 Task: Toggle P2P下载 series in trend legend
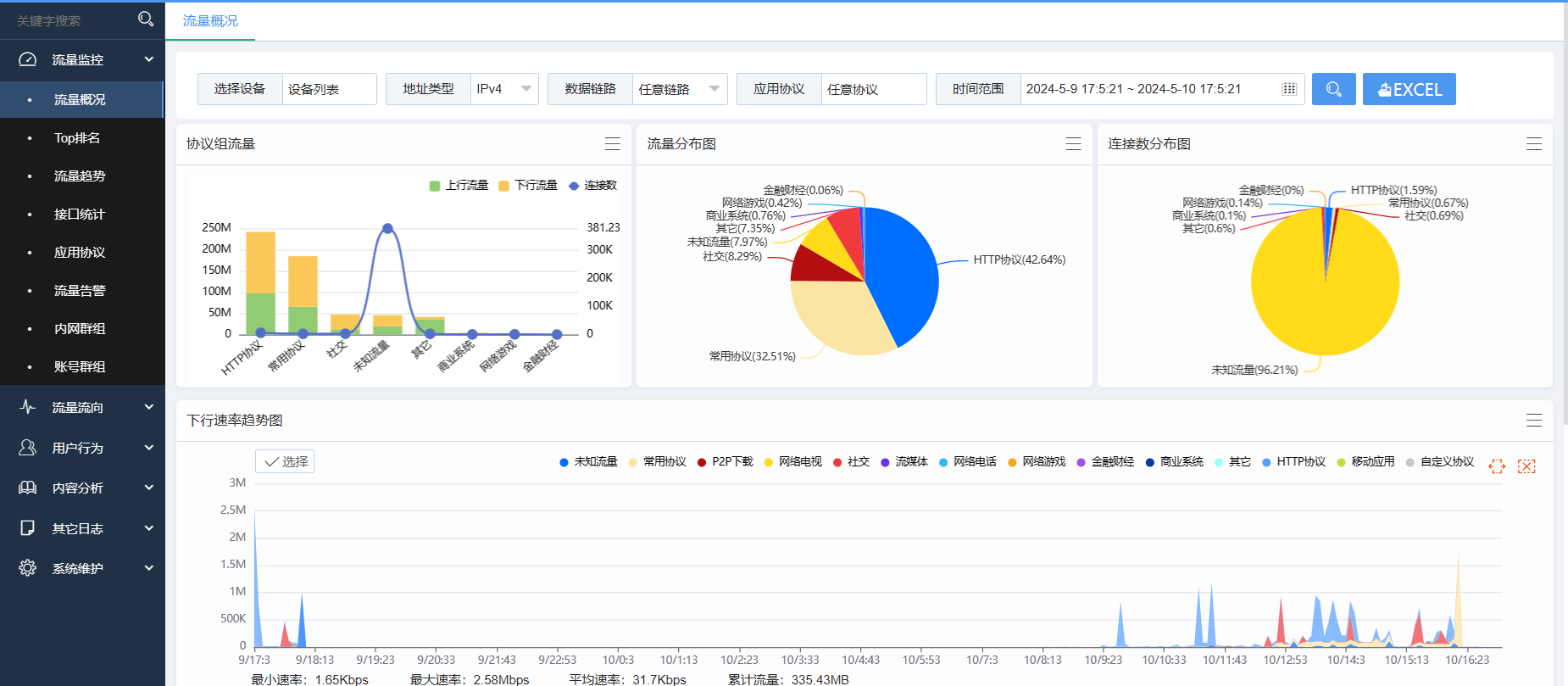coord(725,462)
